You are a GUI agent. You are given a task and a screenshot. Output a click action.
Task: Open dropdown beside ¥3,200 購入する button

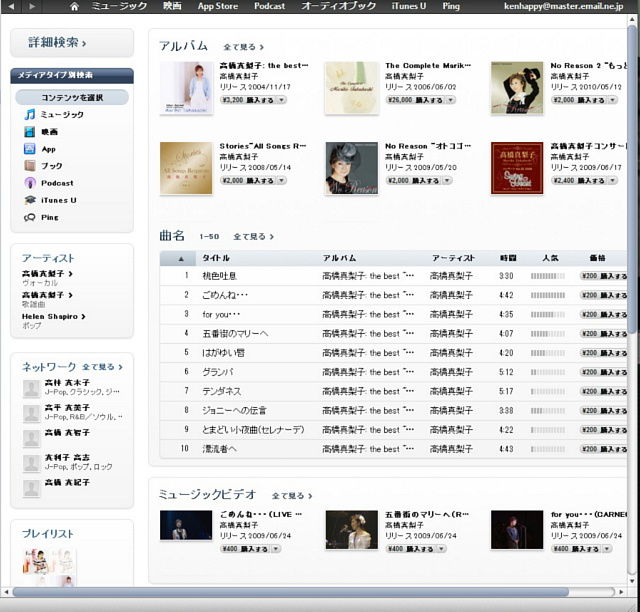pyautogui.click(x=282, y=100)
